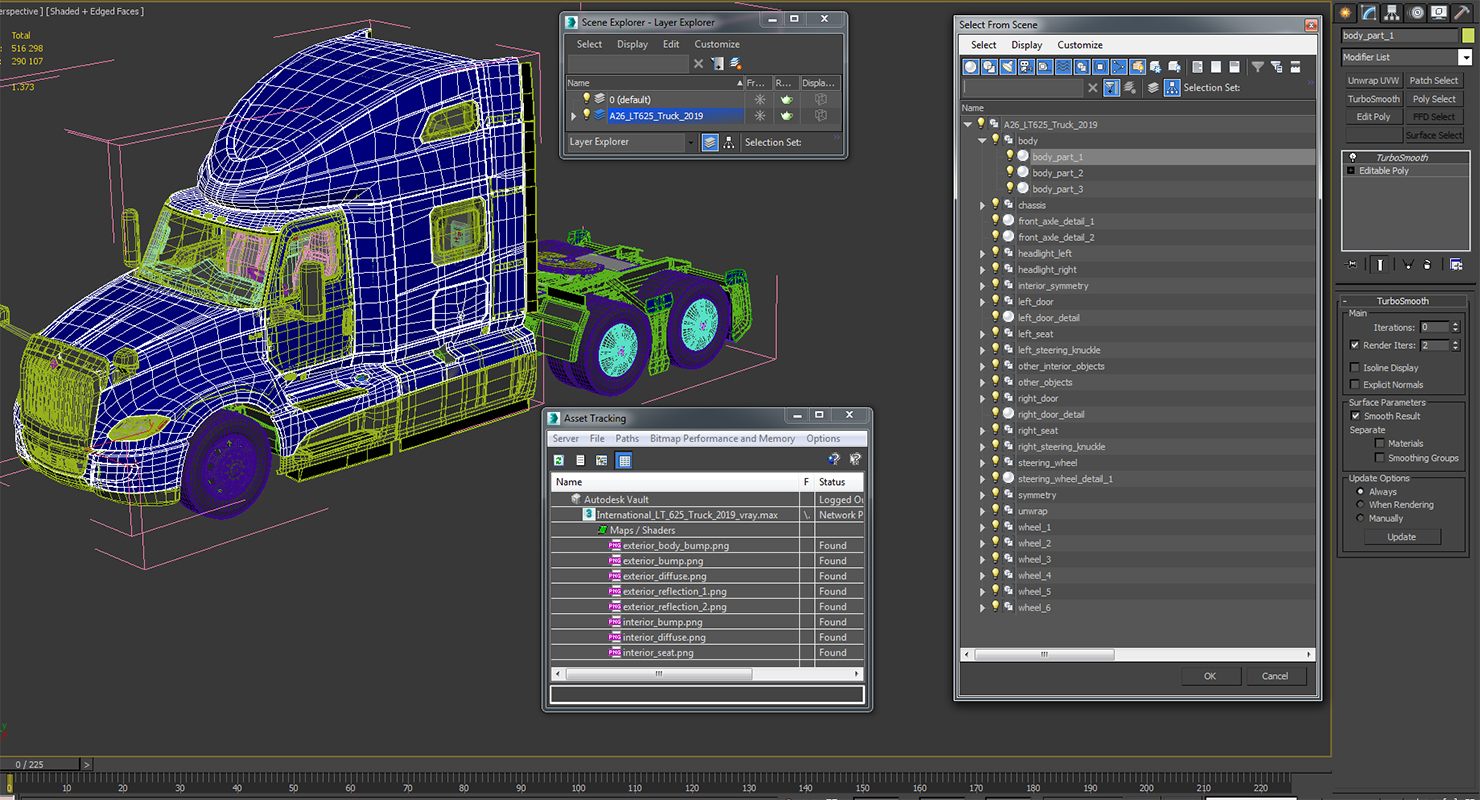Viewport: 1480px width, 800px height.
Task: Click table view icon in Asset Tracking toolbar
Action: (x=624, y=460)
